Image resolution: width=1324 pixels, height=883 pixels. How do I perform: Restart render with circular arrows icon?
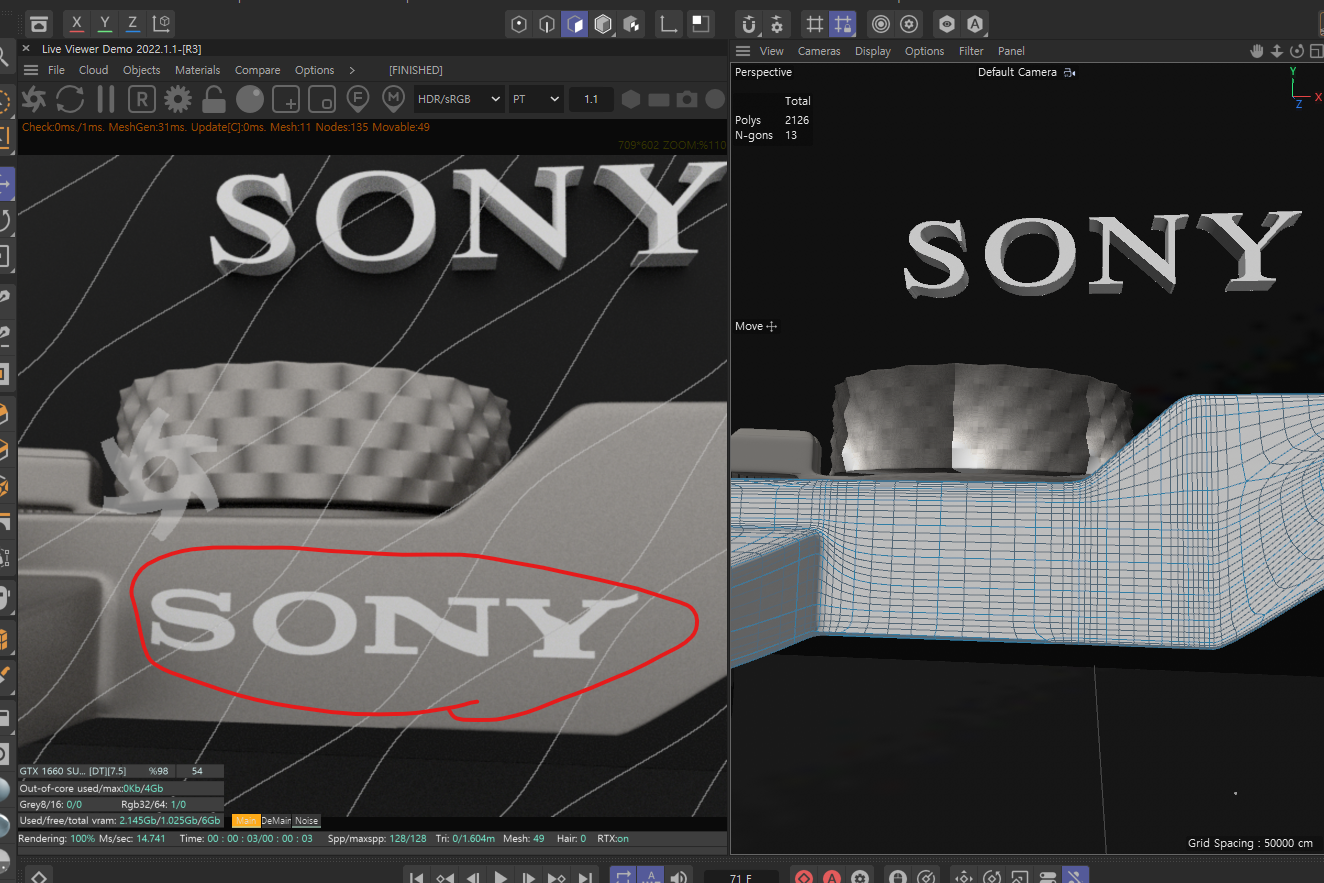pos(70,99)
